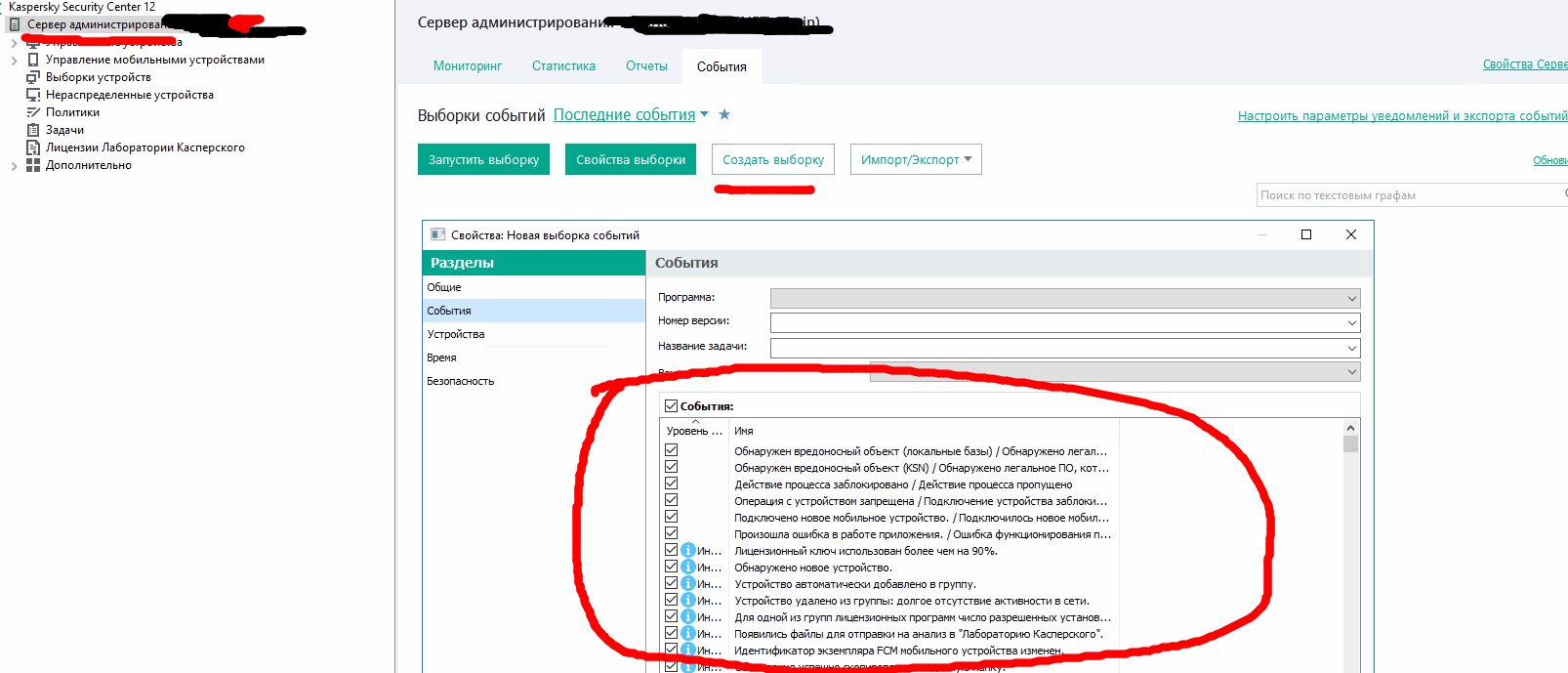Select Выборки устройств in the tree
This screenshot has height=673, width=1568.
pyautogui.click(x=99, y=77)
